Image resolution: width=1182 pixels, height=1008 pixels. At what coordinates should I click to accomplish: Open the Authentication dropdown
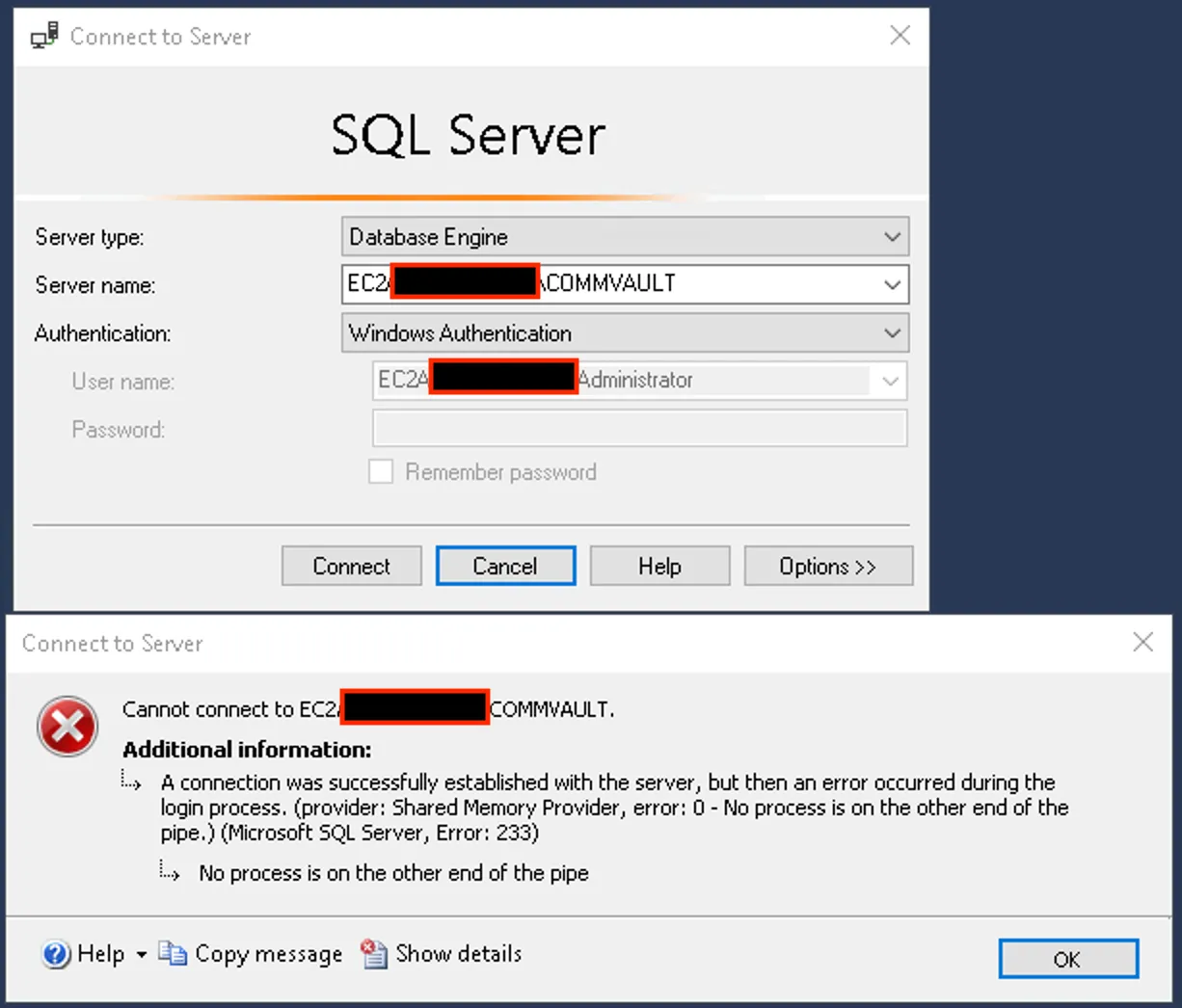click(x=625, y=332)
